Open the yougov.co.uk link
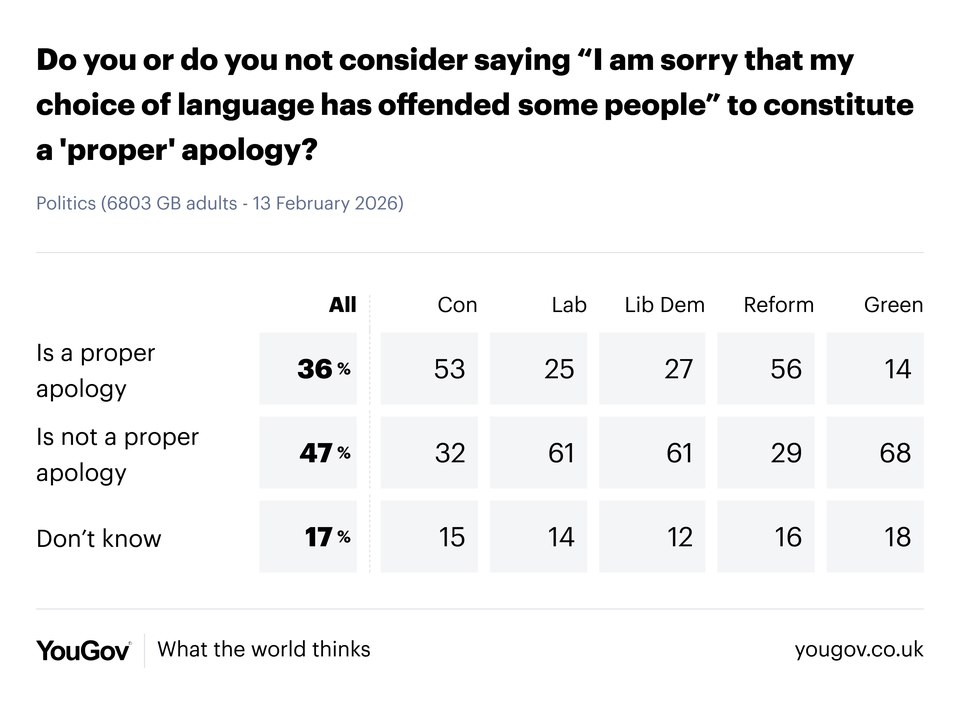This screenshot has width=960, height=705. tap(859, 650)
